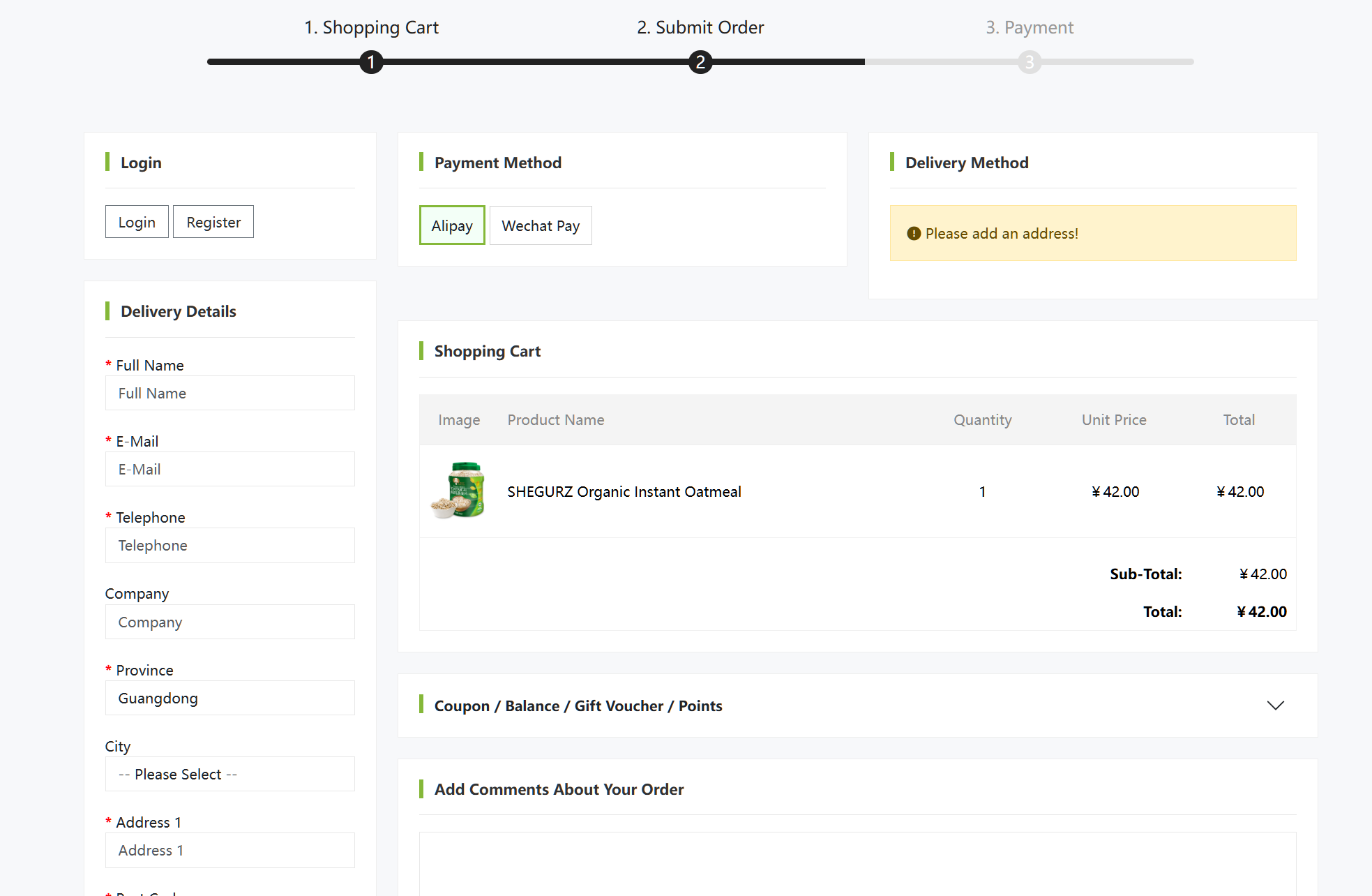
Task: Select Wechat Pay payment method
Action: [541, 225]
